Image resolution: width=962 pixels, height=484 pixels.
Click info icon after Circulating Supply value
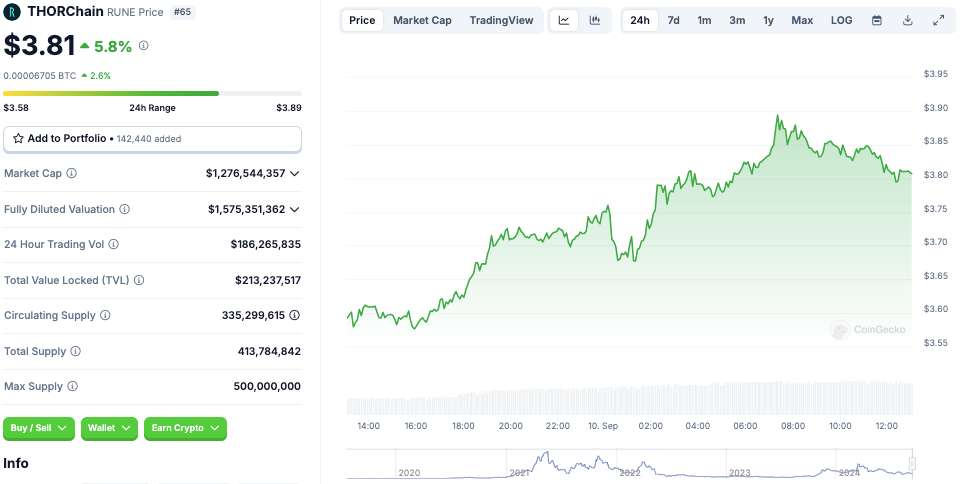click(x=295, y=316)
